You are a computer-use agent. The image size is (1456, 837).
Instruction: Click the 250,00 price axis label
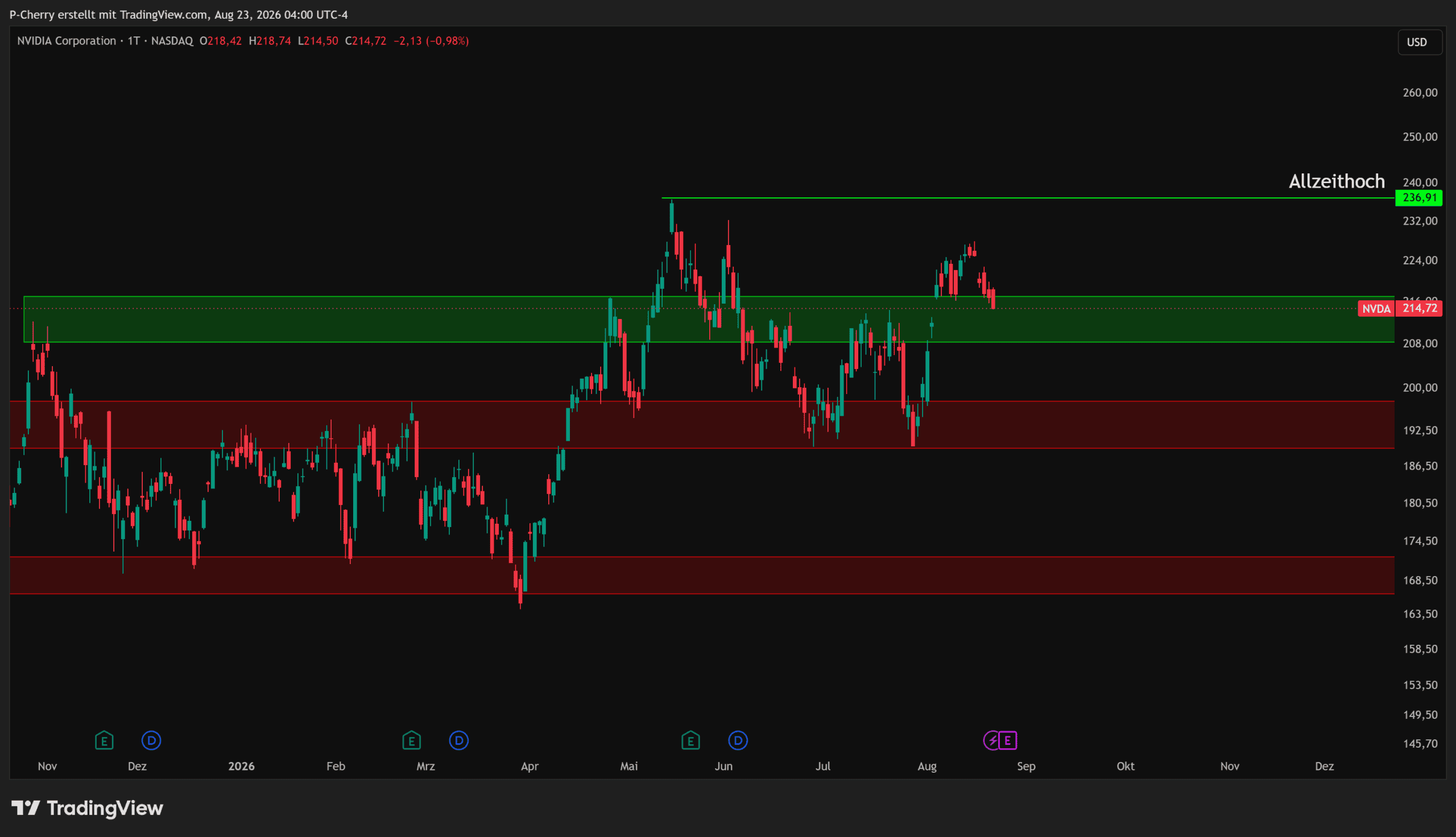click(1420, 137)
